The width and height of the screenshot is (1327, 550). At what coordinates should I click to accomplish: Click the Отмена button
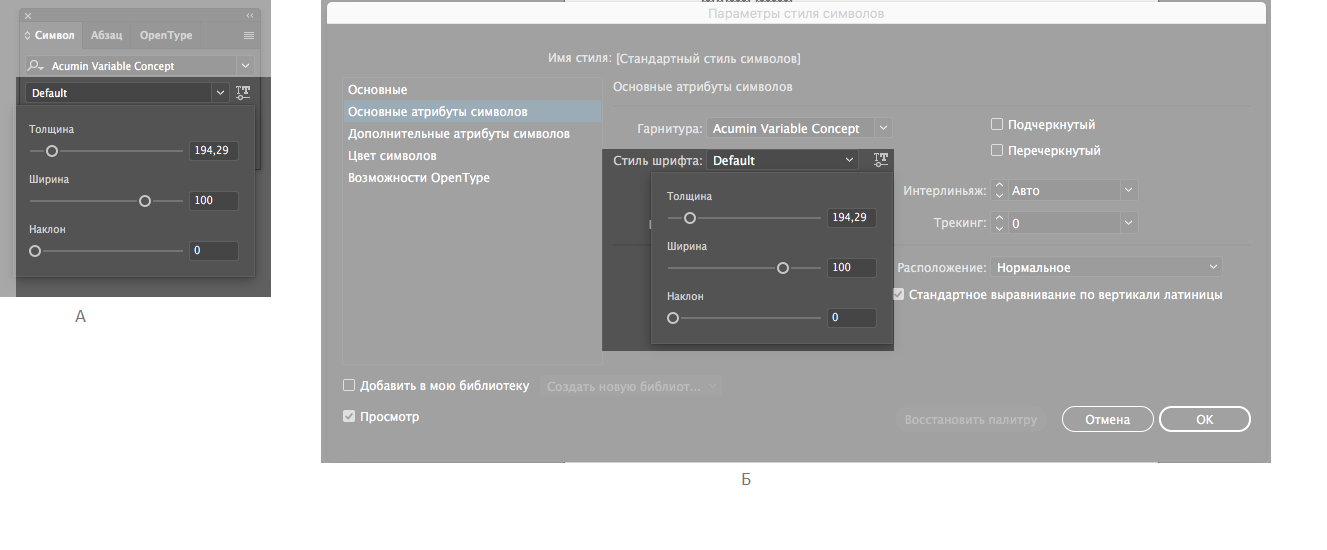pos(1107,419)
